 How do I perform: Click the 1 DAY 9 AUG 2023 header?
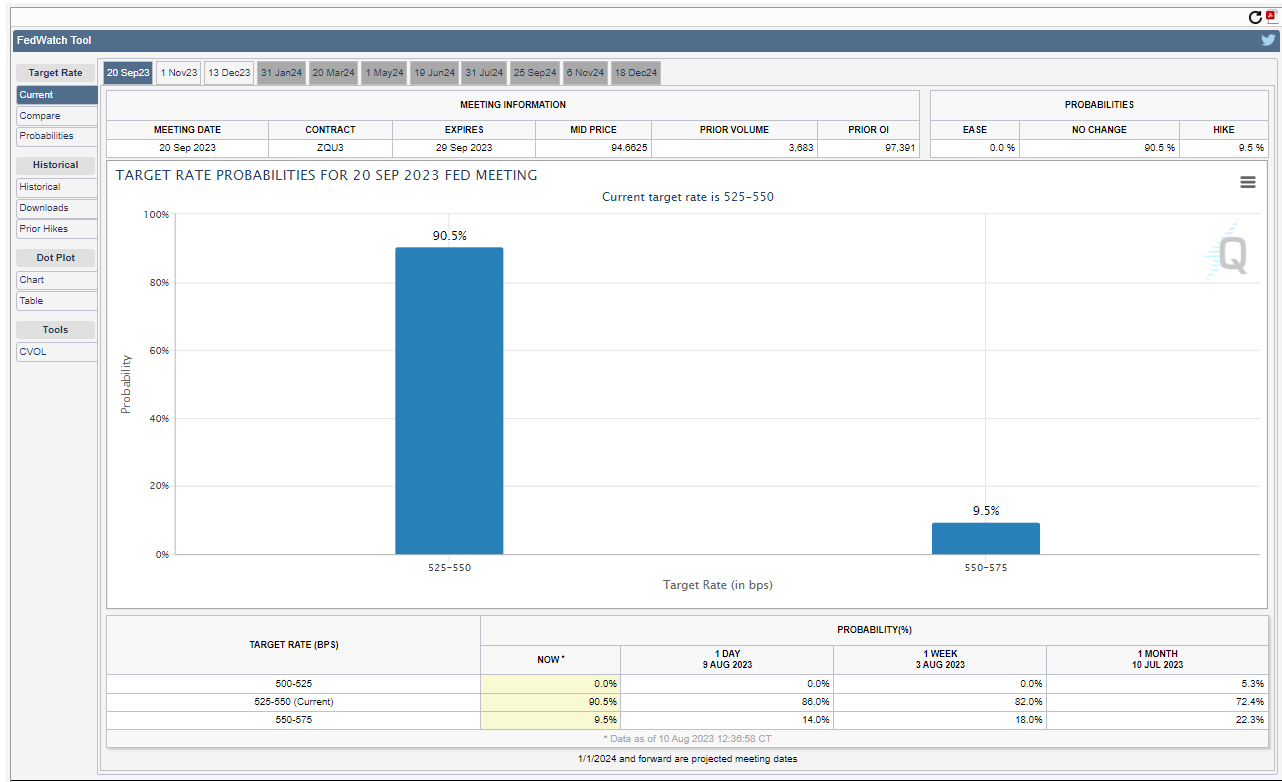[727, 660]
